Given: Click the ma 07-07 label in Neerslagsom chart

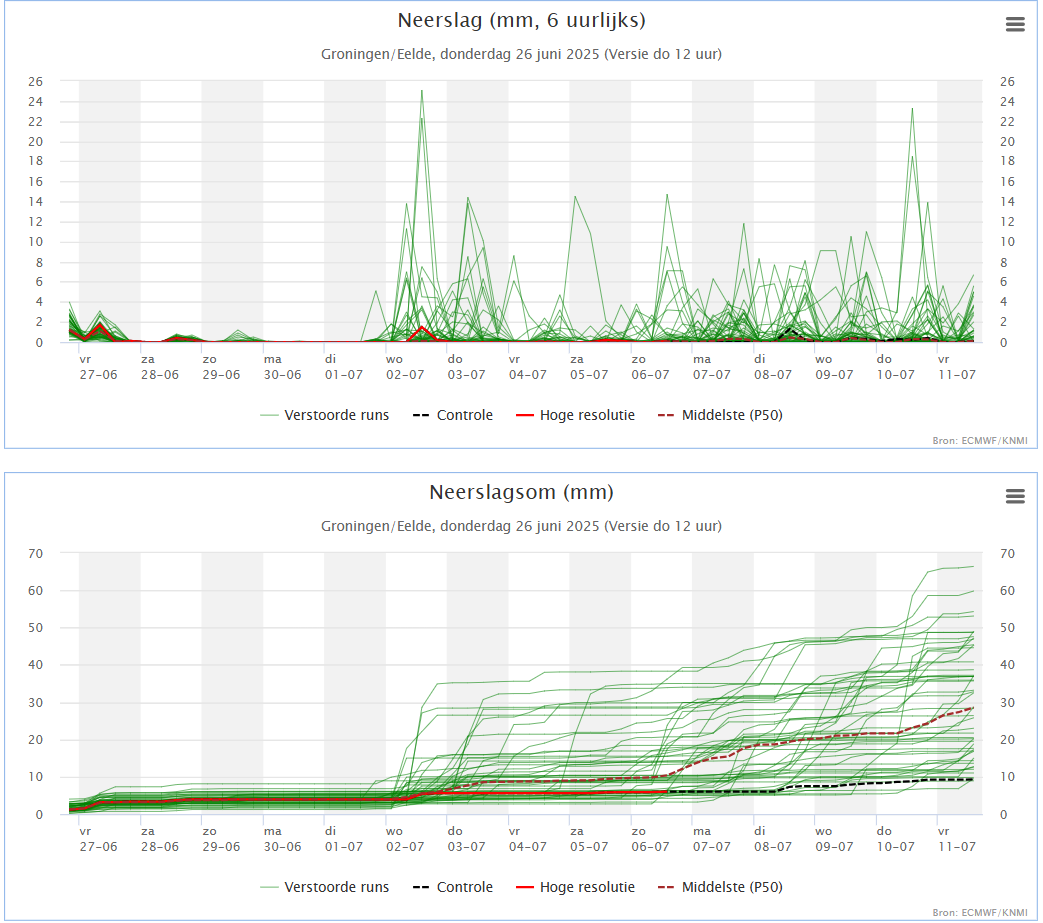Looking at the screenshot, I should [712, 839].
